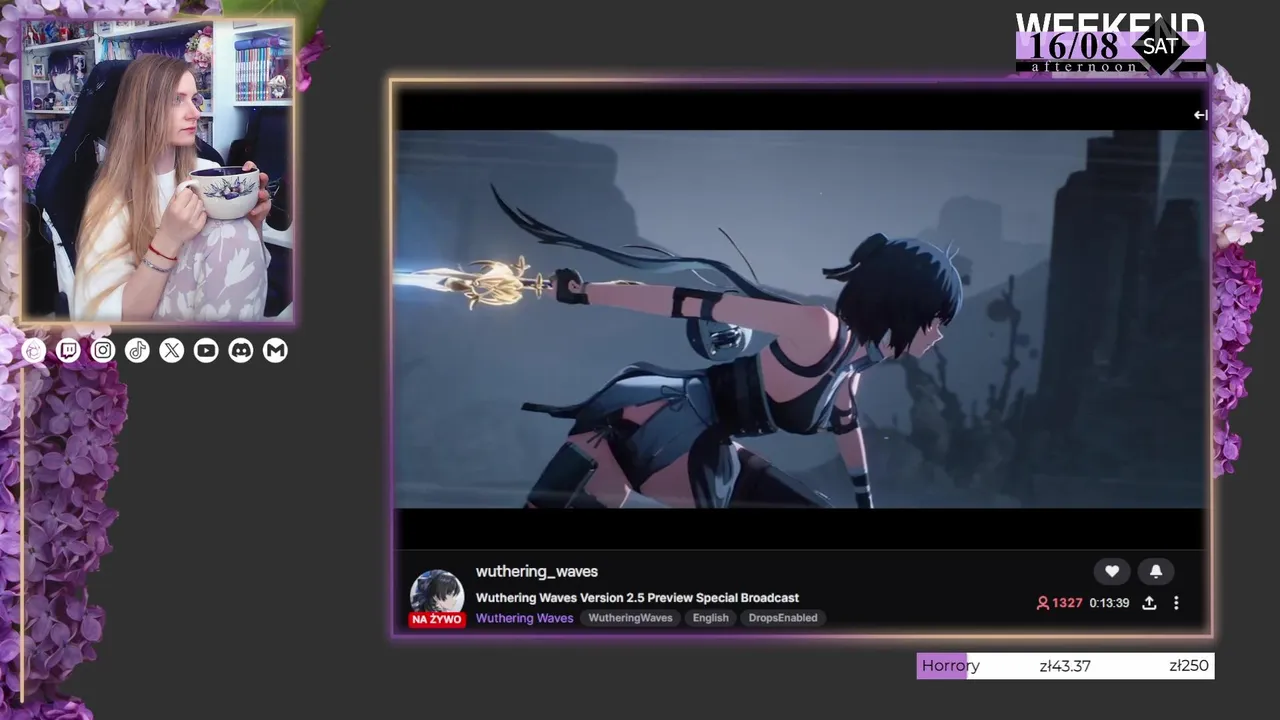This screenshot has height=720, width=1280.
Task: Click the share upload icon
Action: pyautogui.click(x=1149, y=603)
